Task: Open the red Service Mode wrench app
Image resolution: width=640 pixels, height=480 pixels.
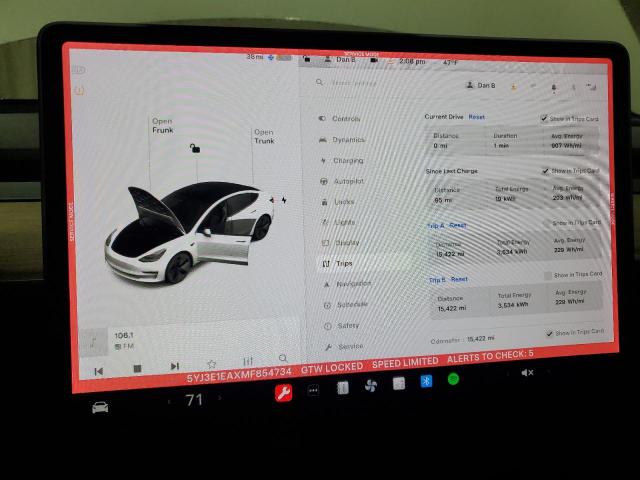Action: point(283,393)
